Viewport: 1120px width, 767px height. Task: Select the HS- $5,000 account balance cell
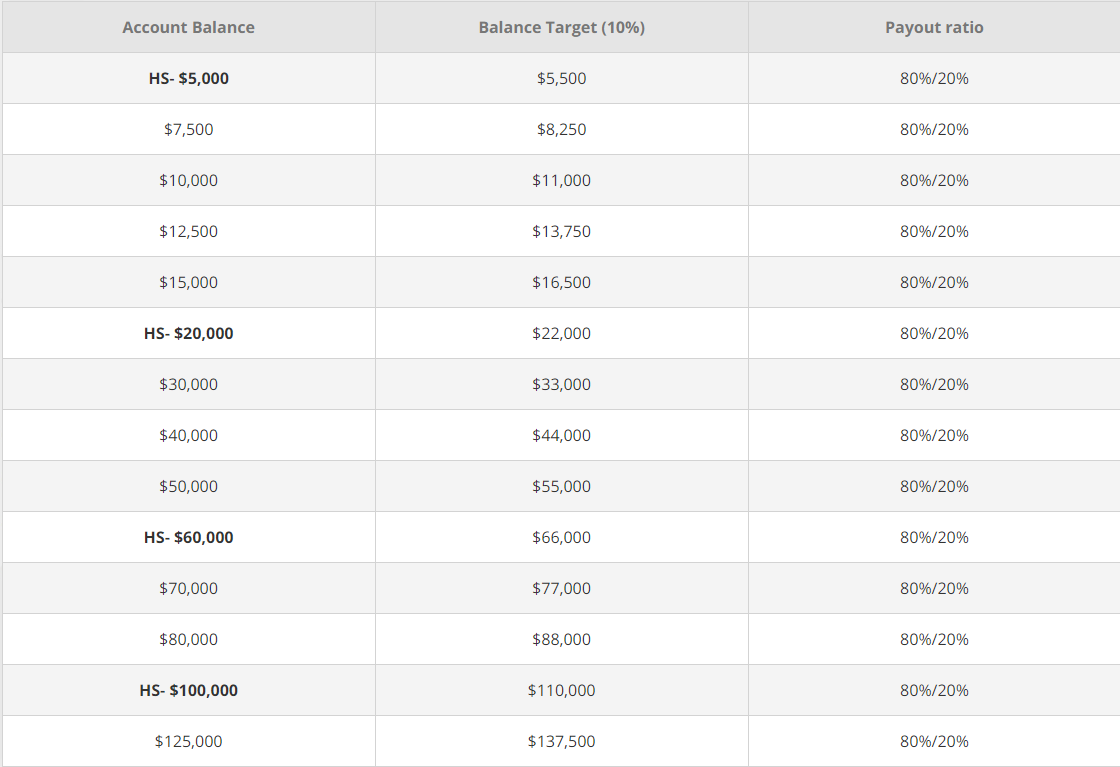click(x=188, y=77)
